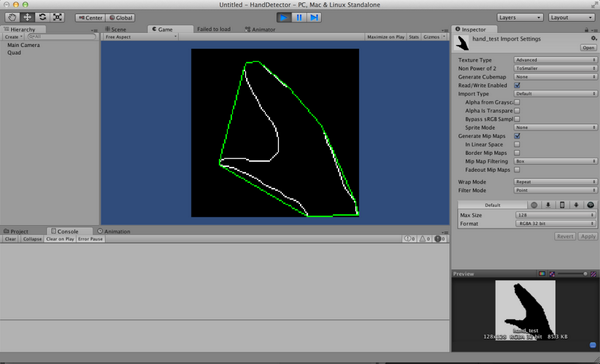Screen dimensions: 600x364
Task: Open the Free Aspect dropdown in the Game view
Action: coord(140,37)
